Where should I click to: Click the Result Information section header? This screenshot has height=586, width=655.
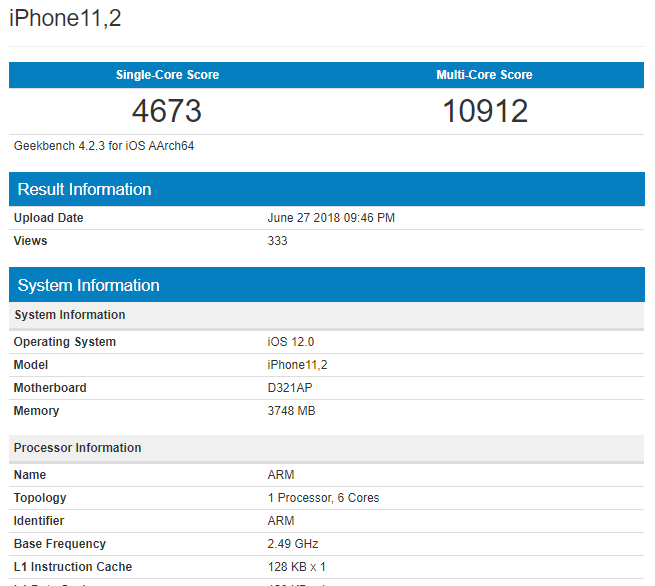pyautogui.click(x=327, y=189)
